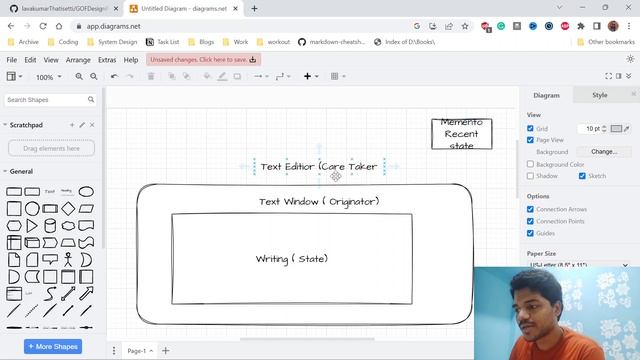Enable the Background Color checkbox
This screenshot has height=360, width=640.
530,164
